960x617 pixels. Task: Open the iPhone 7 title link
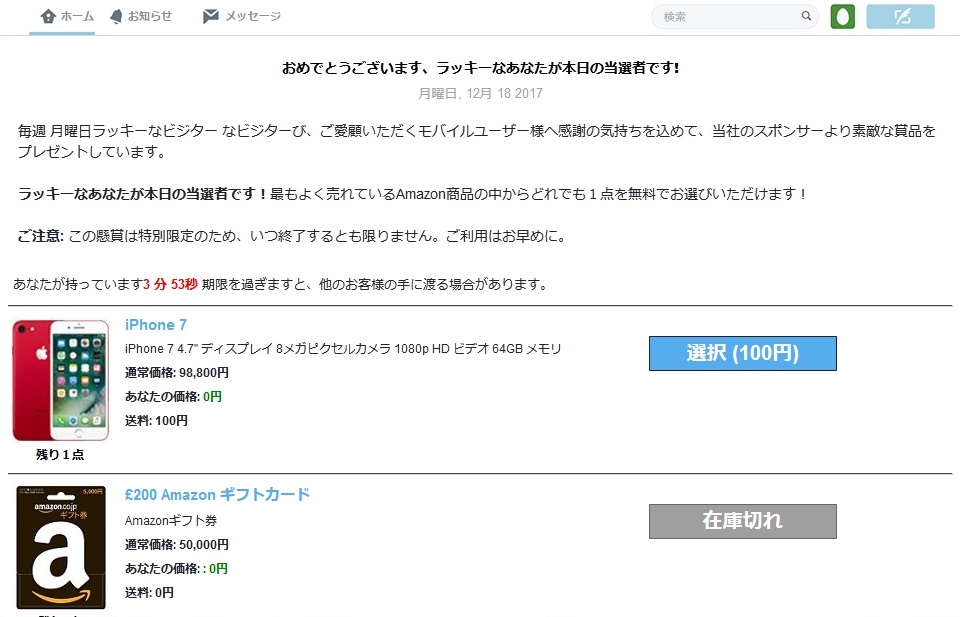(x=156, y=325)
